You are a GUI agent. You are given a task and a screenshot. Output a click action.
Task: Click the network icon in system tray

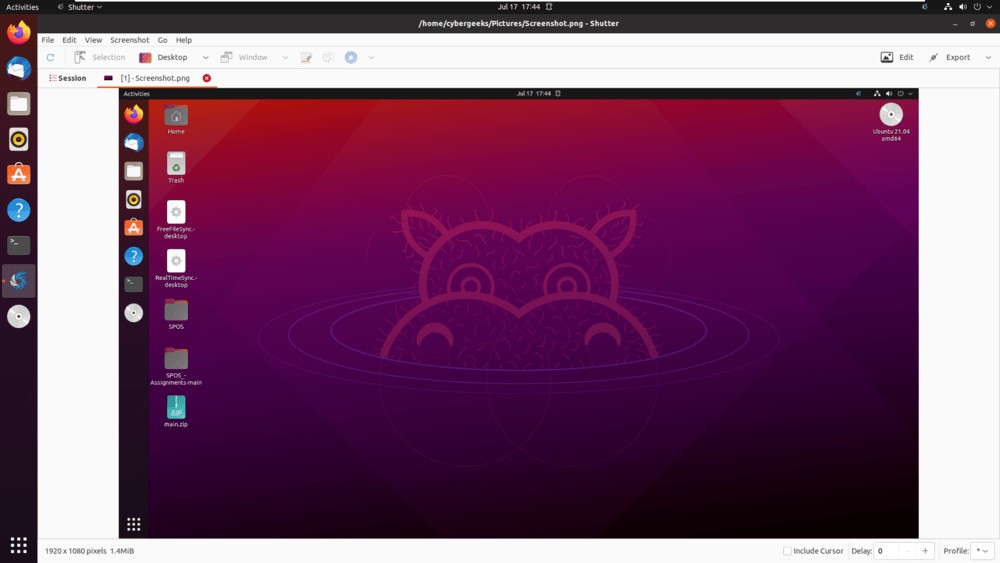point(948,7)
